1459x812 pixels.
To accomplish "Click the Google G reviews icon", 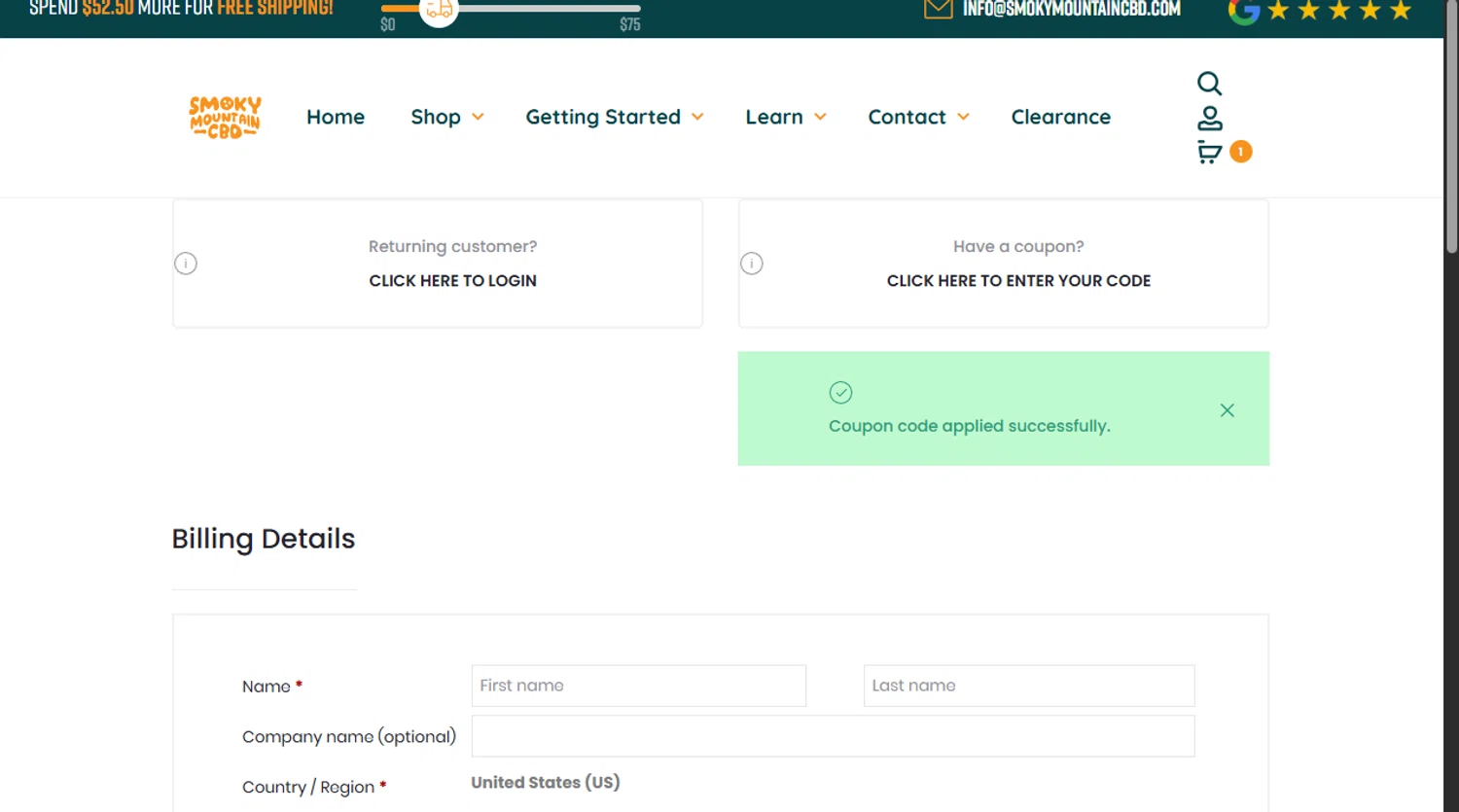I will (1243, 11).
